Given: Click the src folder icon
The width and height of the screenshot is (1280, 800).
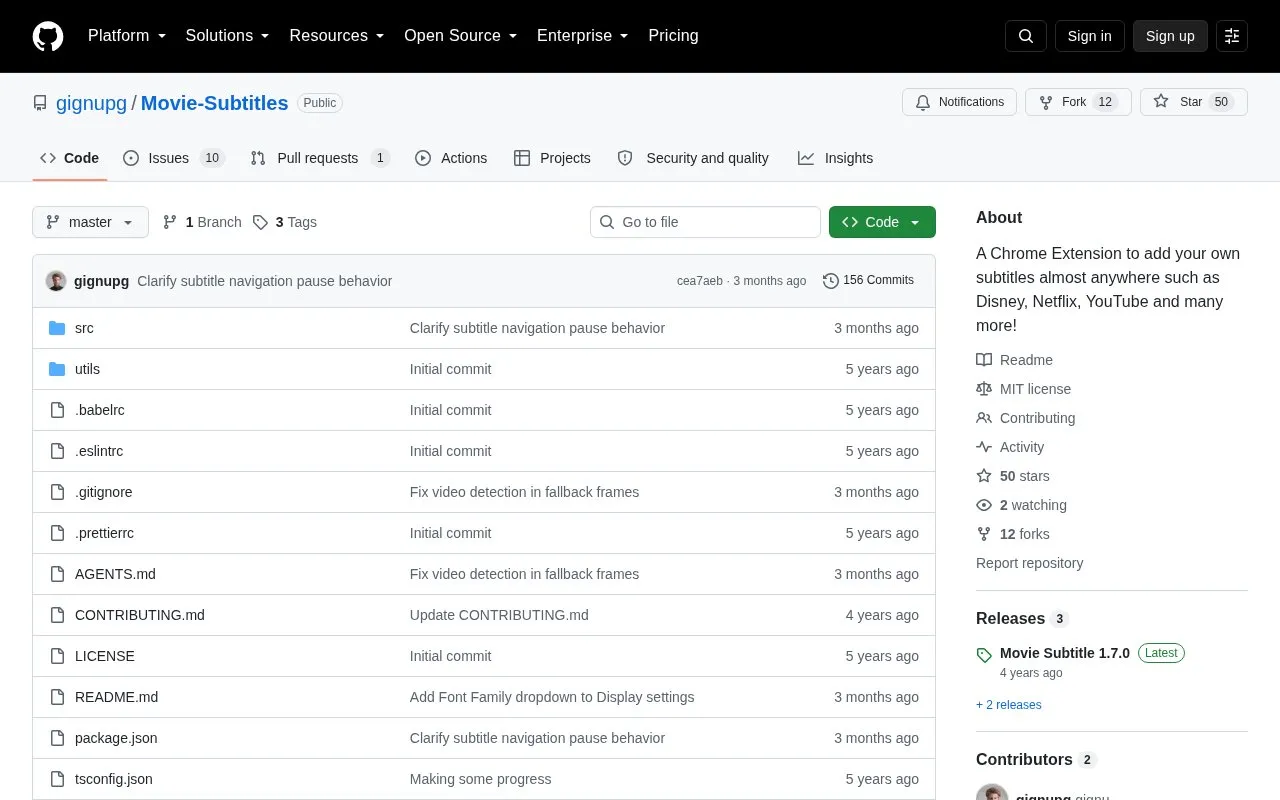Looking at the screenshot, I should coord(57,328).
